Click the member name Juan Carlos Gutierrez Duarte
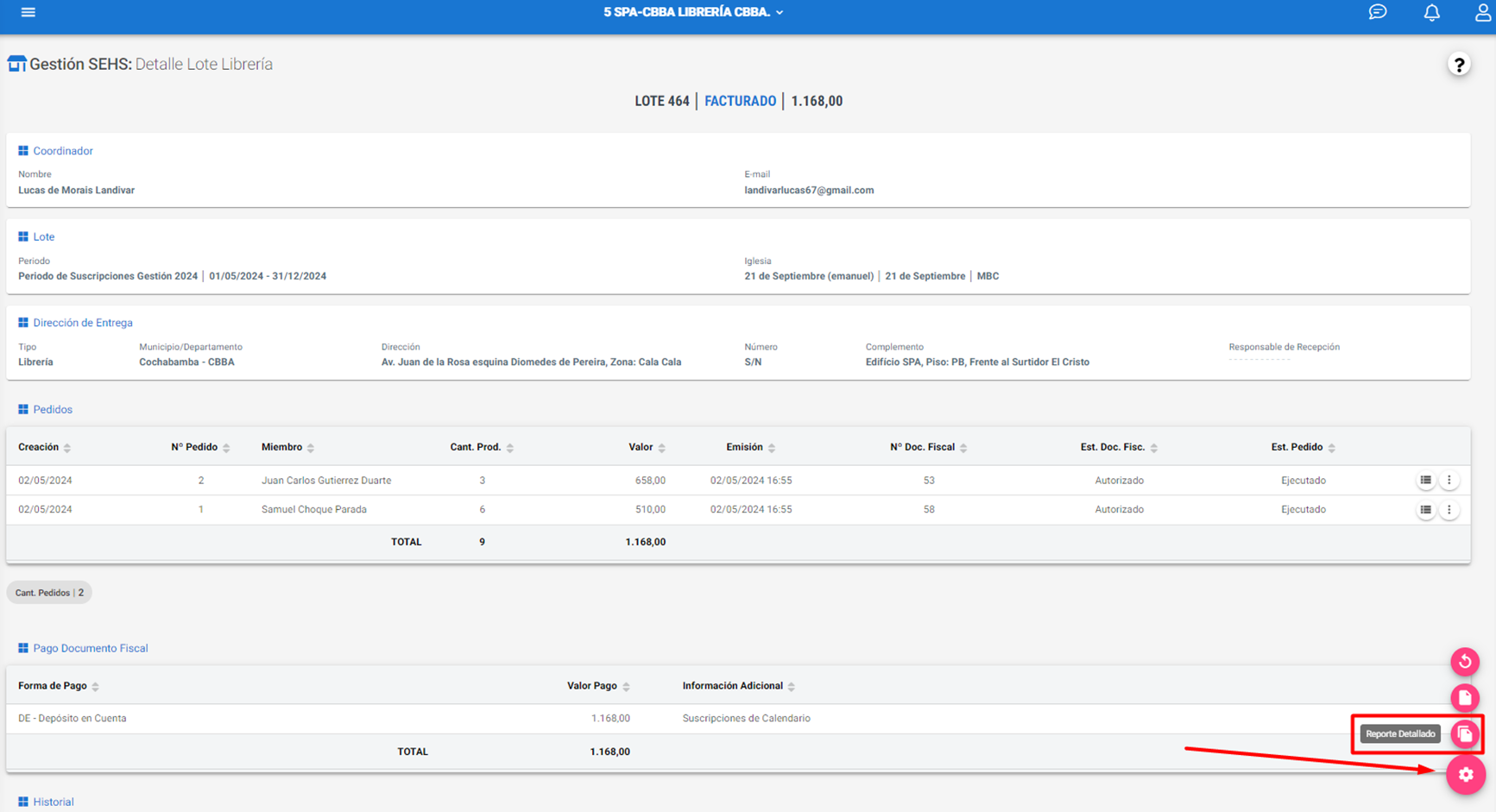Viewport: 1496px width, 812px height. (x=326, y=480)
